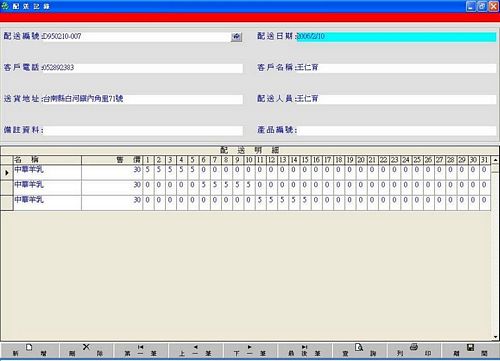Click the grid scrollbar up arrow
The image size is (500, 361).
pyautogui.click(x=495, y=160)
